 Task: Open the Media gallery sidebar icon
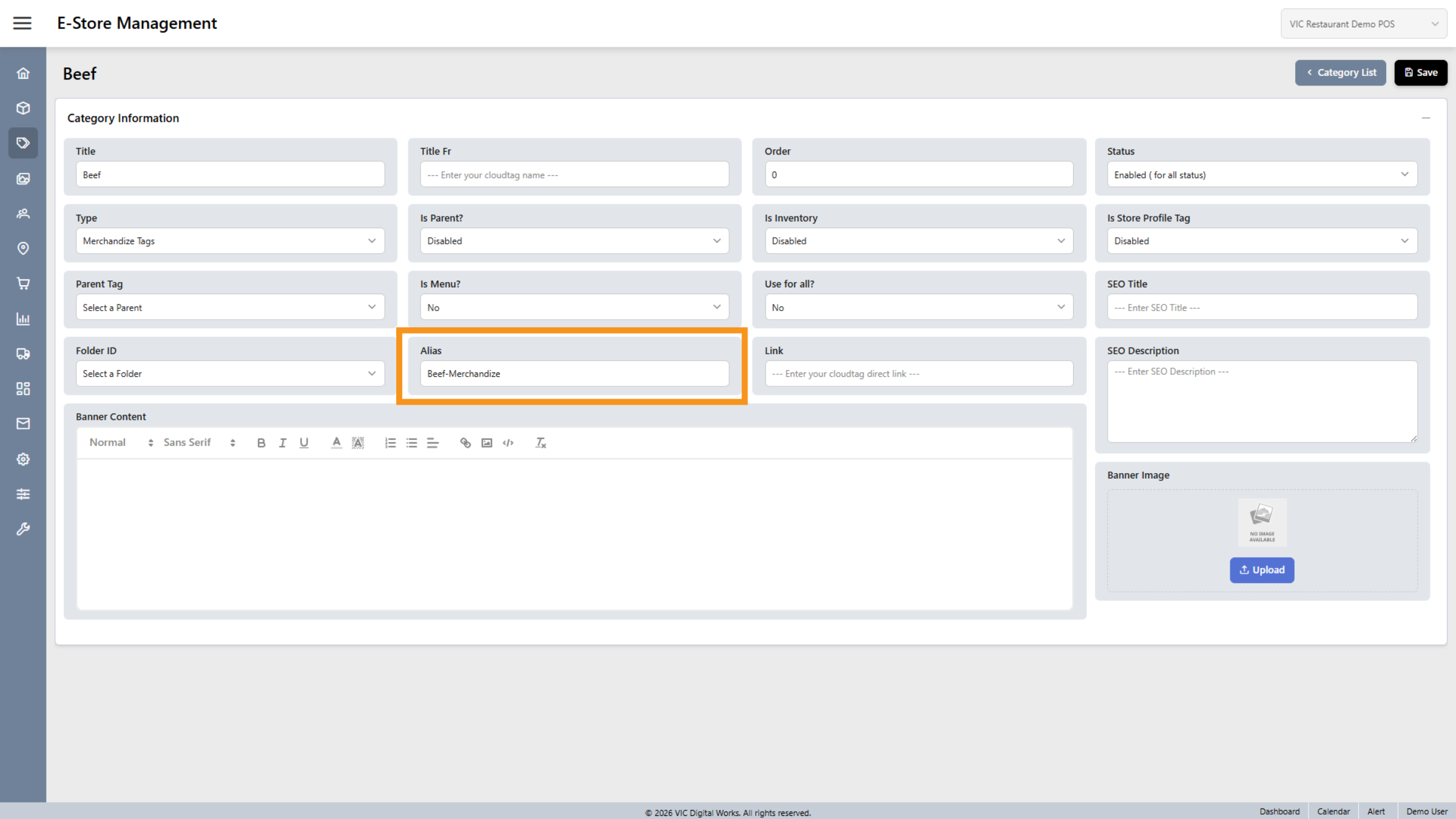23,178
